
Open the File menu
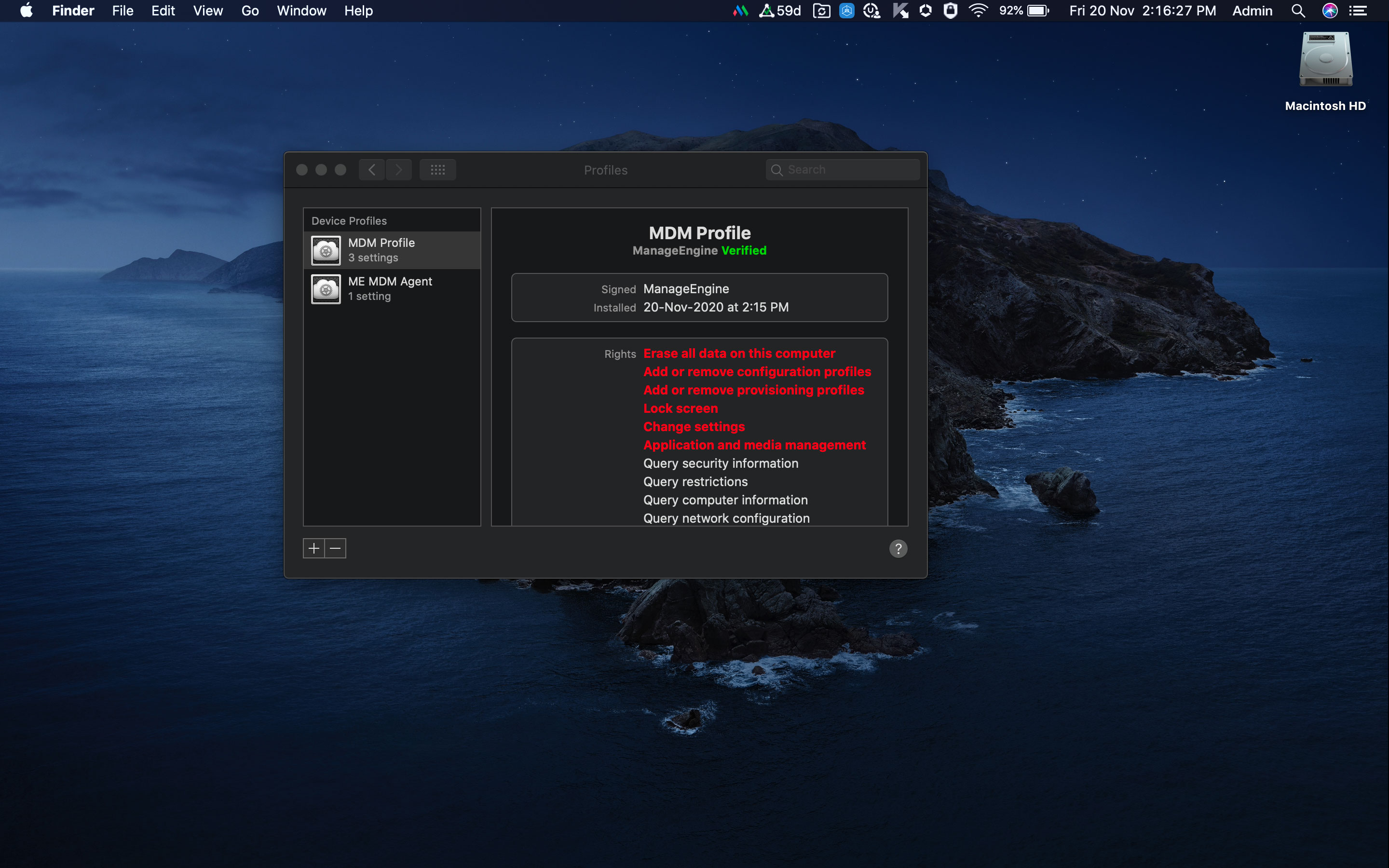point(122,11)
